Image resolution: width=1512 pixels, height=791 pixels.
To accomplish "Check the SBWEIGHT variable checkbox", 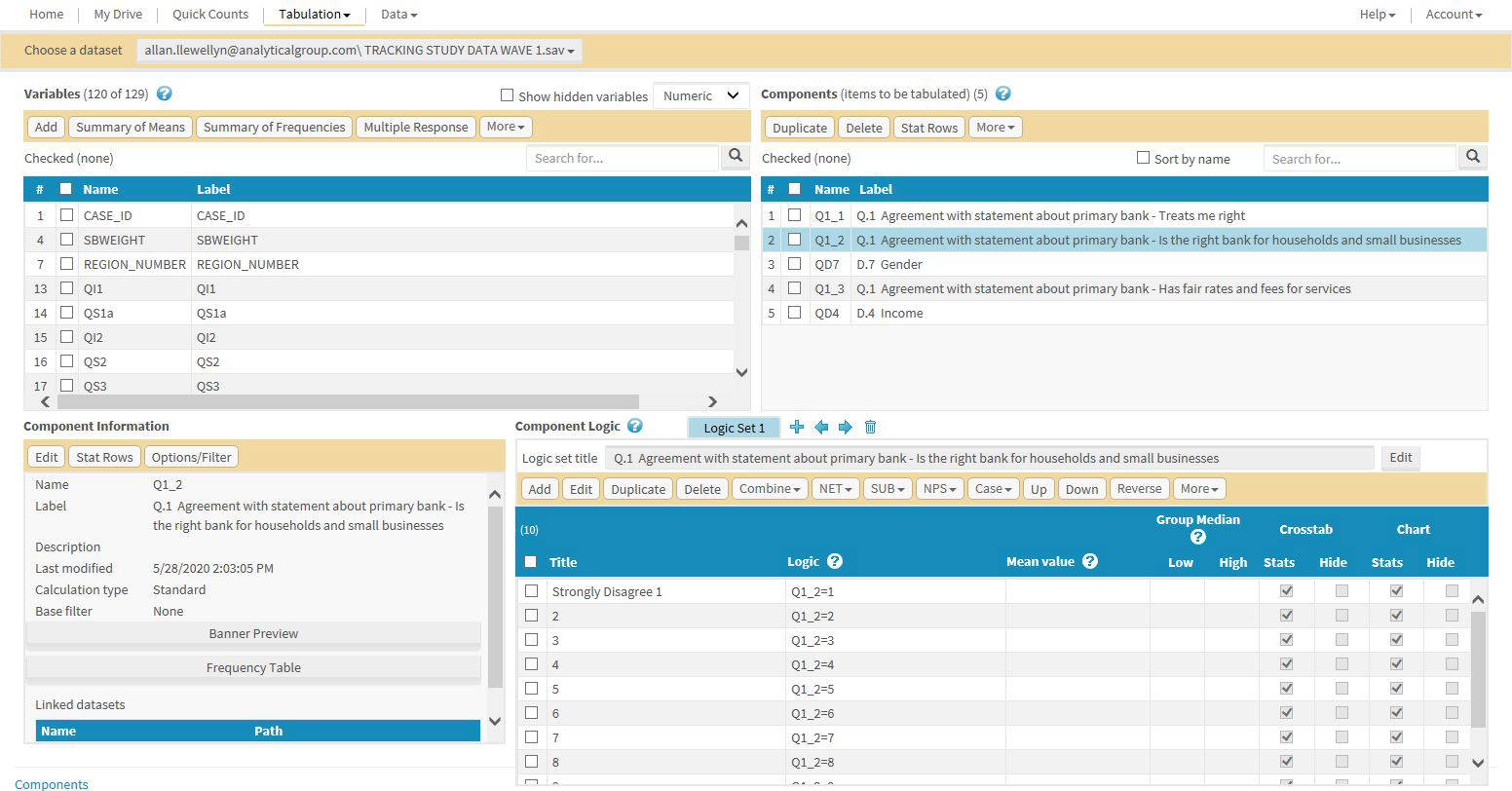I will [66, 240].
